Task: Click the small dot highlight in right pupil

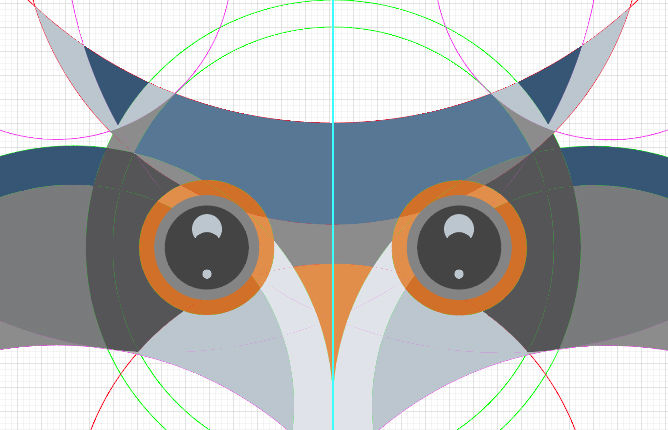Action: tap(459, 273)
